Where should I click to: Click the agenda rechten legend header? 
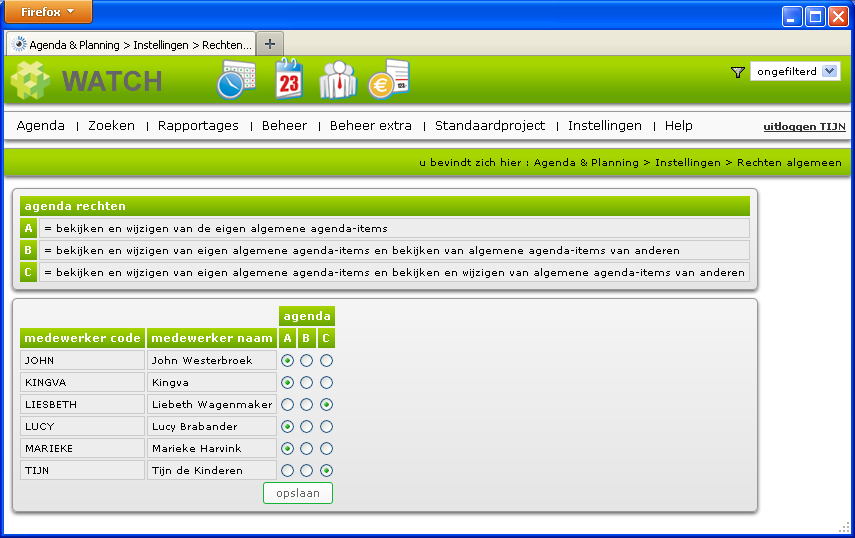pyautogui.click(x=385, y=206)
